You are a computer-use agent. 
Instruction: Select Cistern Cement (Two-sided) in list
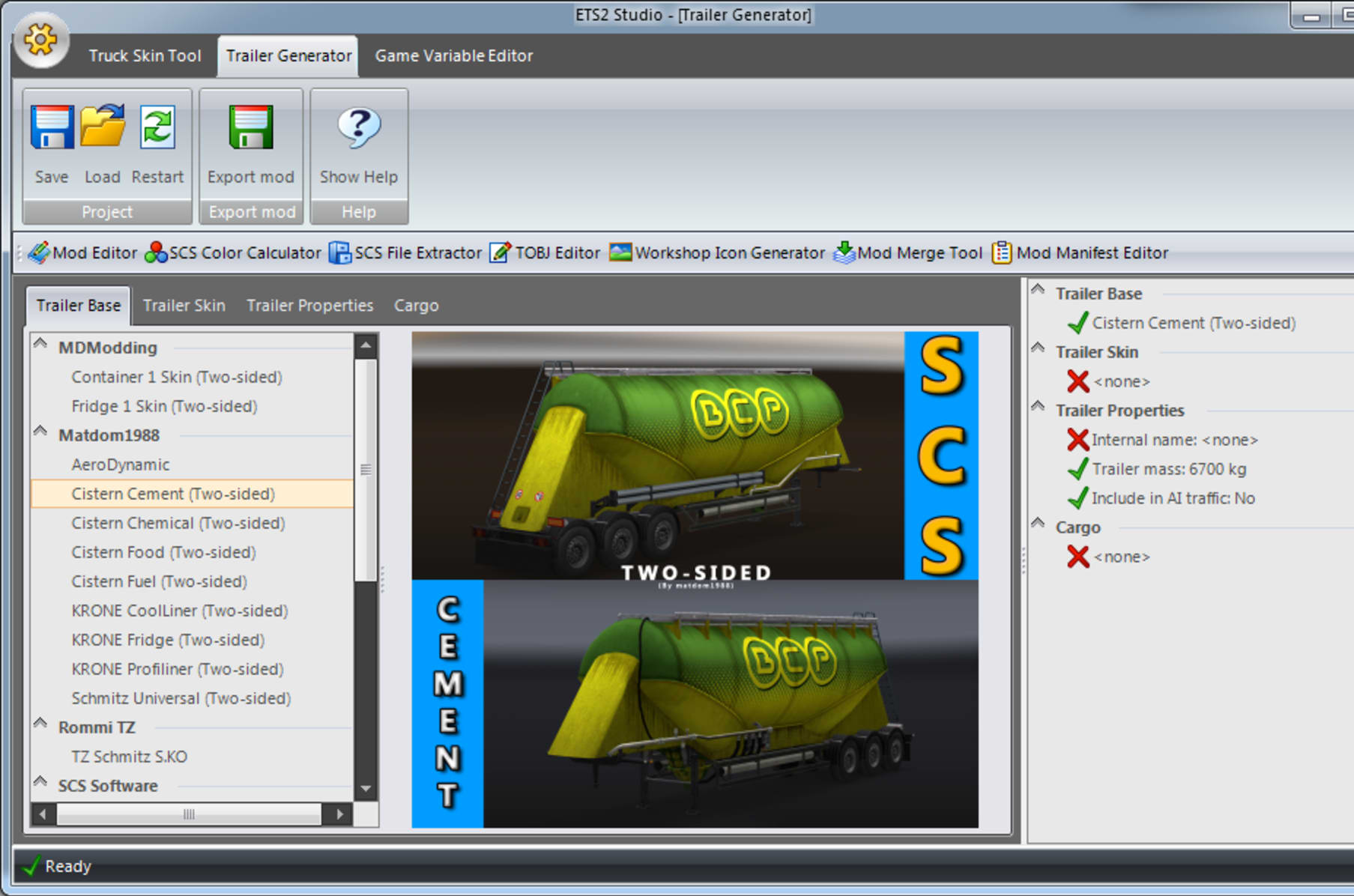click(x=192, y=494)
